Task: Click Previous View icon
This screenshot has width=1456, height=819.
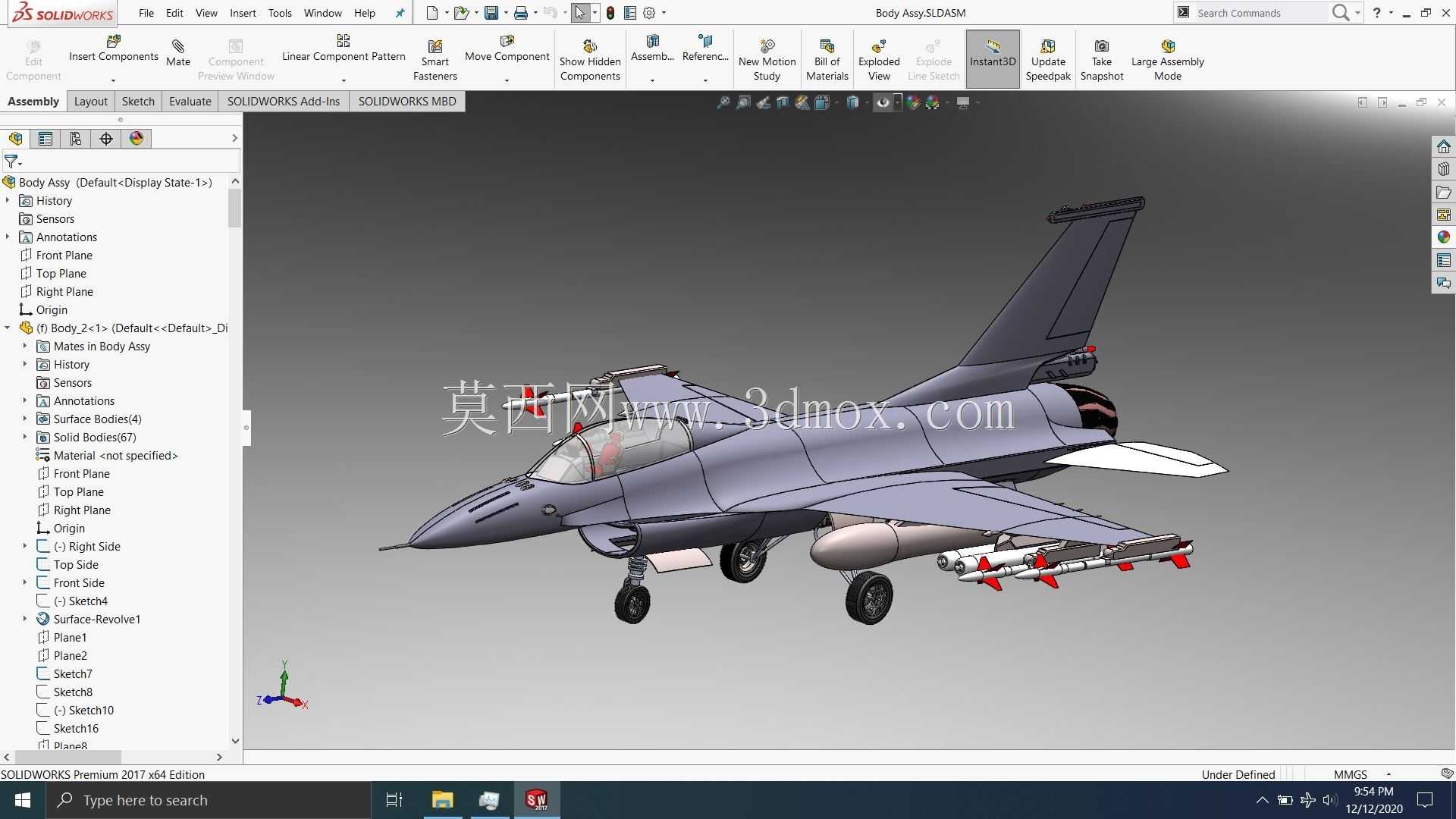Action: tap(764, 102)
